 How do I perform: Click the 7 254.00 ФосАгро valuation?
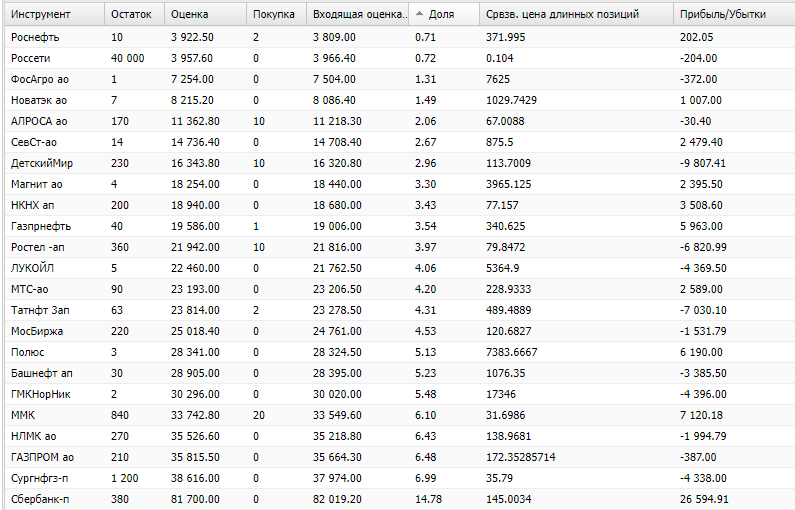(x=192, y=80)
